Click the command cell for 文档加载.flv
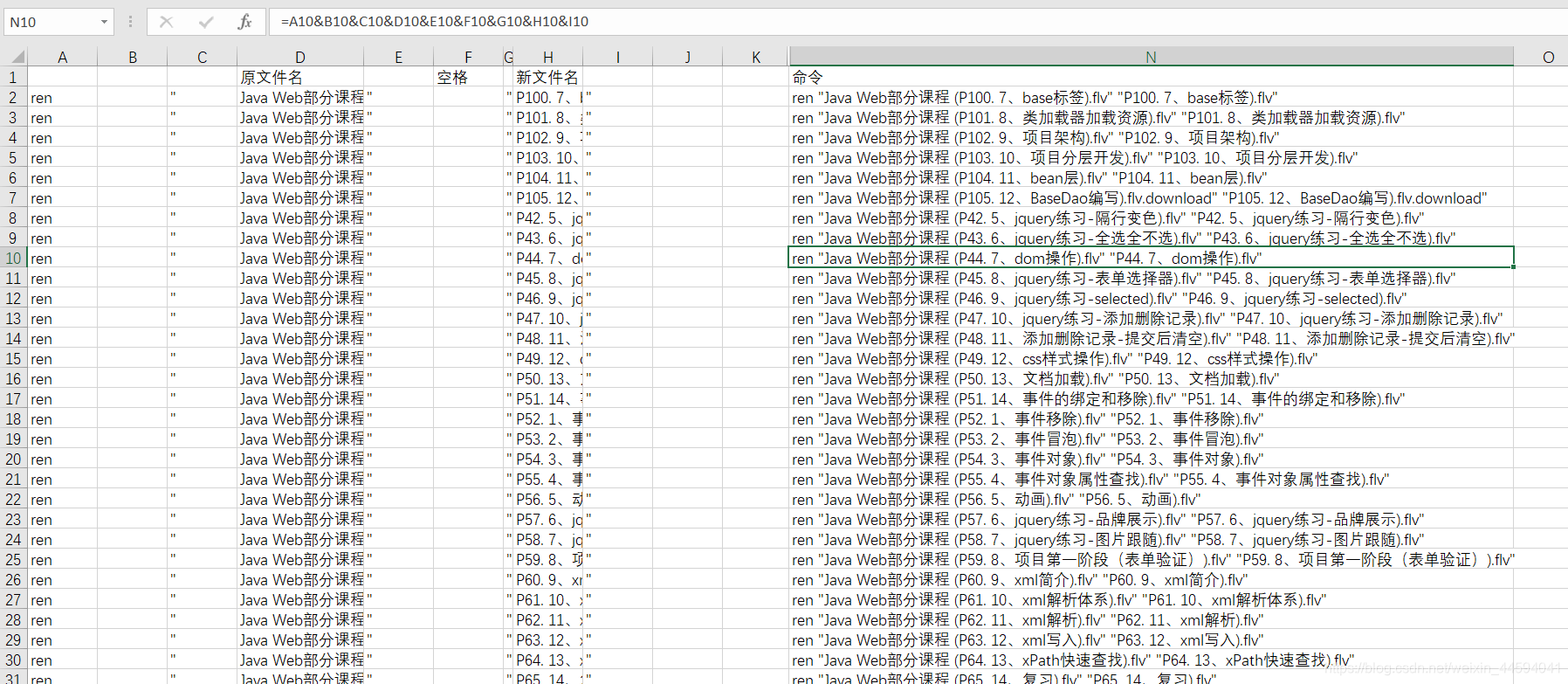Image resolution: width=1568 pixels, height=684 pixels. pos(1152,379)
